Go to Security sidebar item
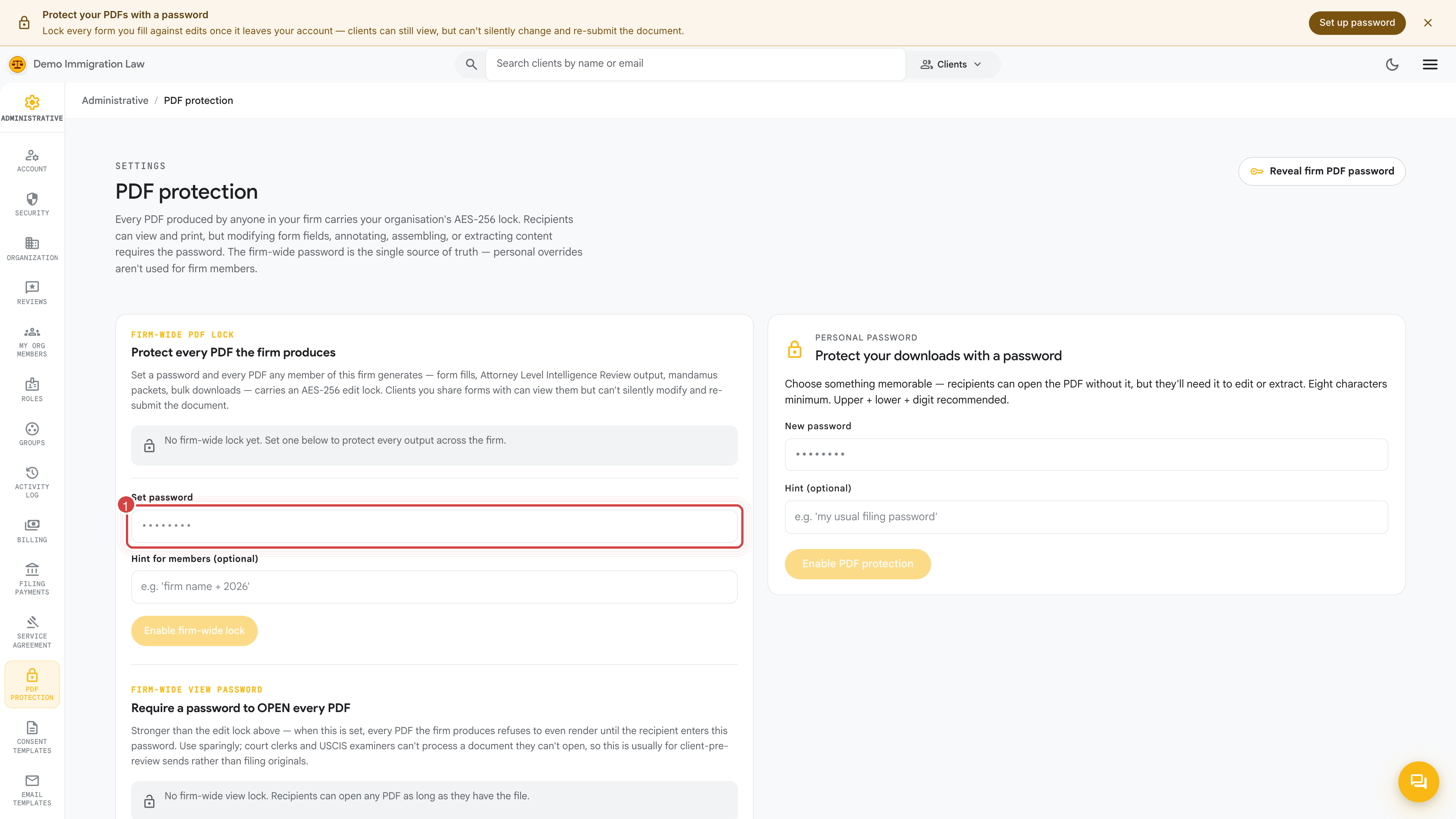Image resolution: width=1456 pixels, height=819 pixels. coord(32,205)
